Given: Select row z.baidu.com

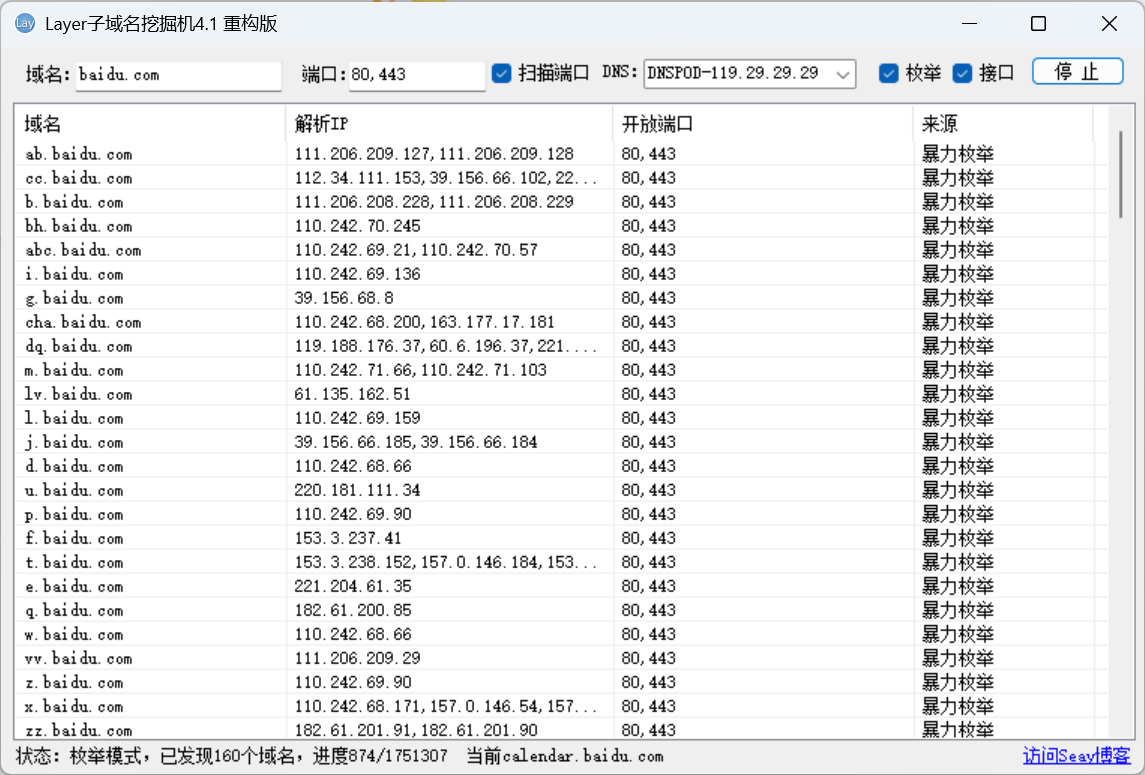Looking at the screenshot, I should (561, 682).
